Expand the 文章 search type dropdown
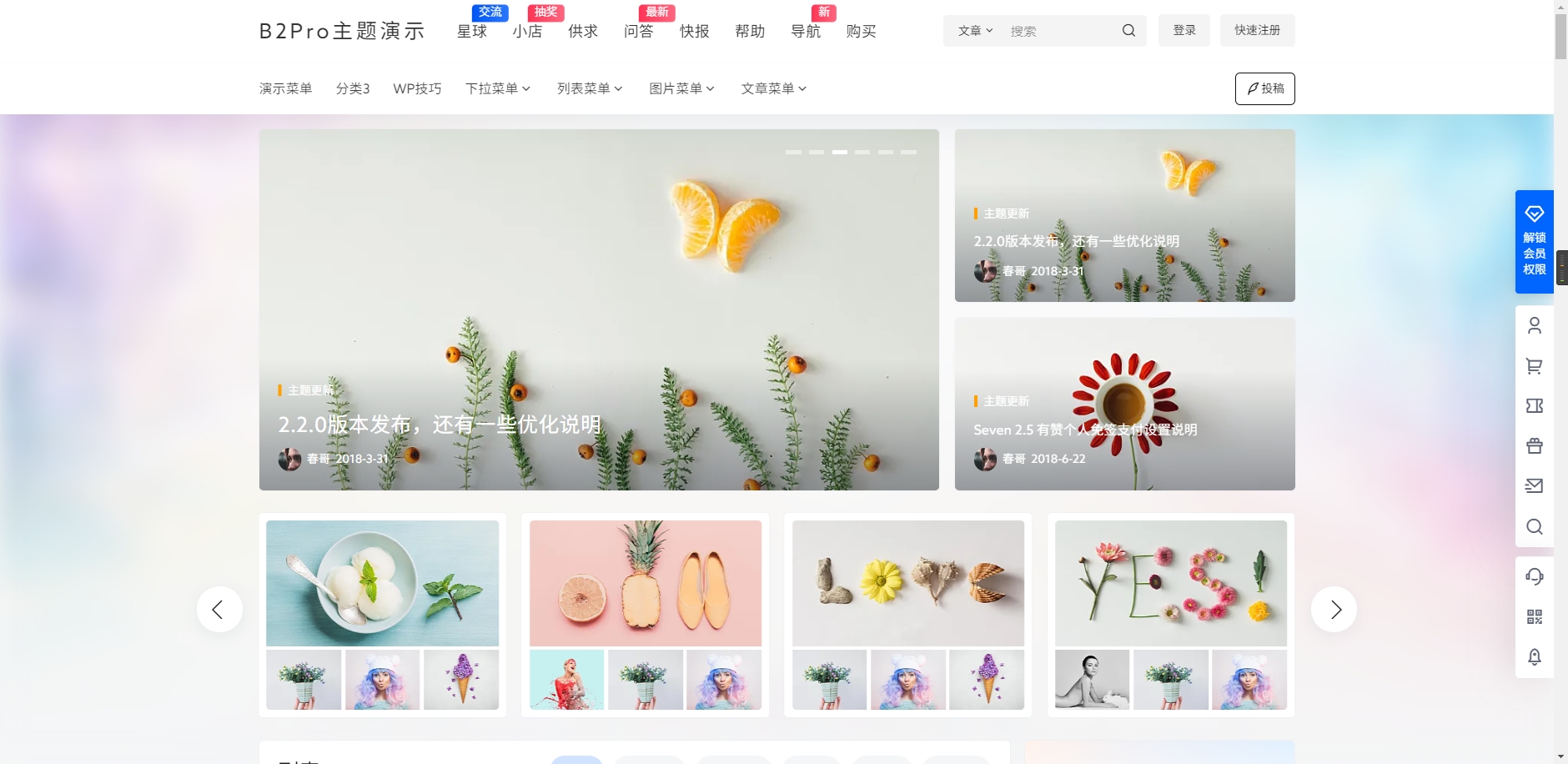1568x764 pixels. (974, 30)
